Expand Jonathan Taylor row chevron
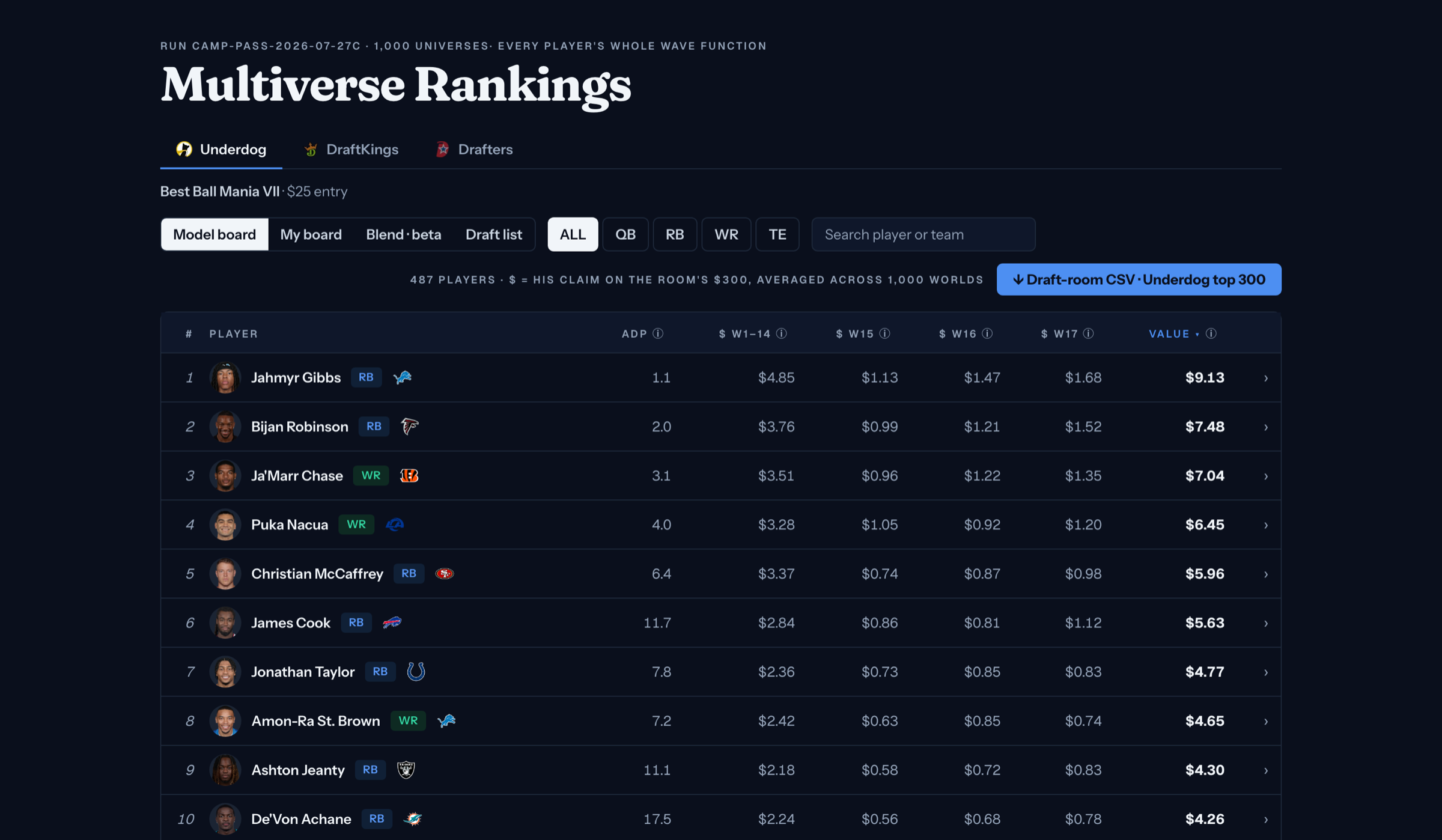This screenshot has width=1442, height=840. [x=1266, y=672]
